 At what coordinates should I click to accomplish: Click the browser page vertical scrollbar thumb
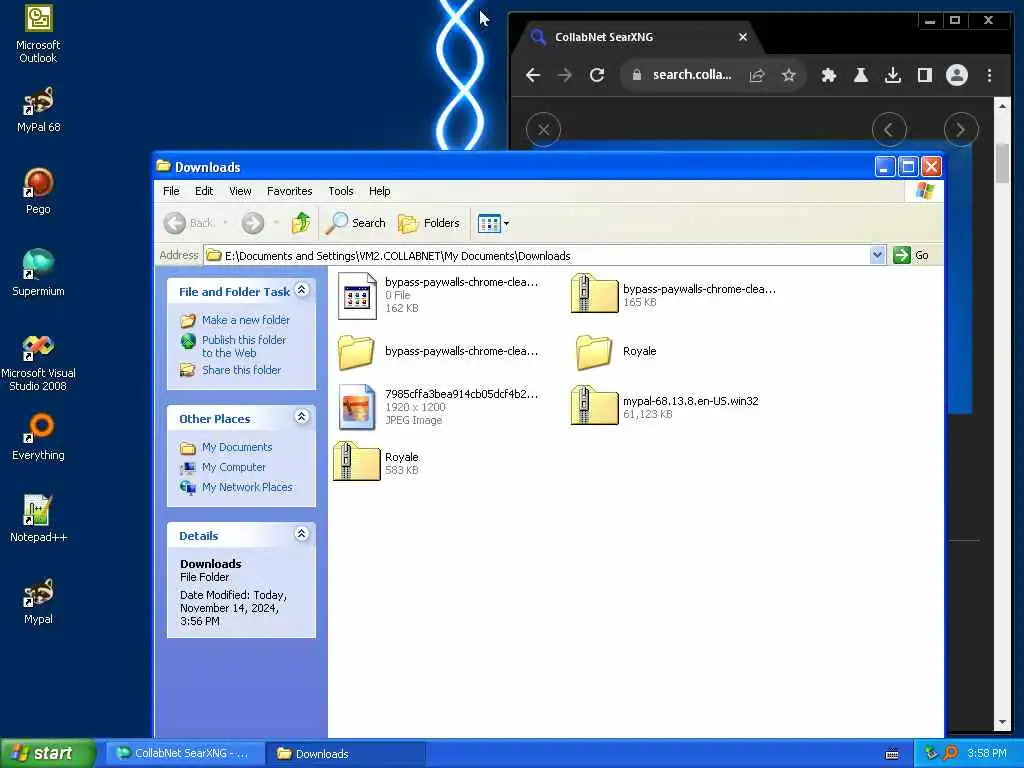point(1002,161)
